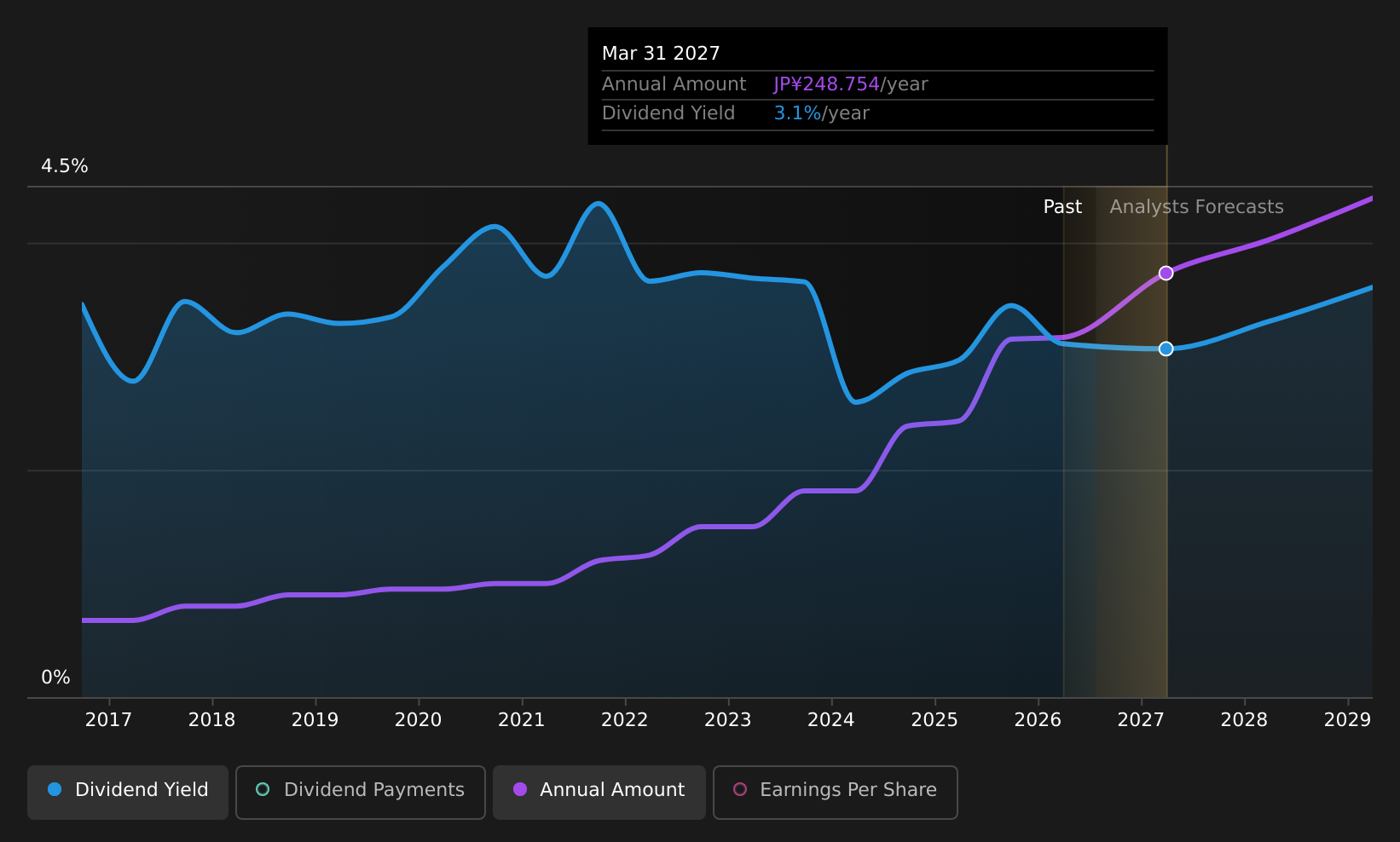The width and height of the screenshot is (1400, 842).
Task: Click the 2027 x-axis label
Action: 1141,720
